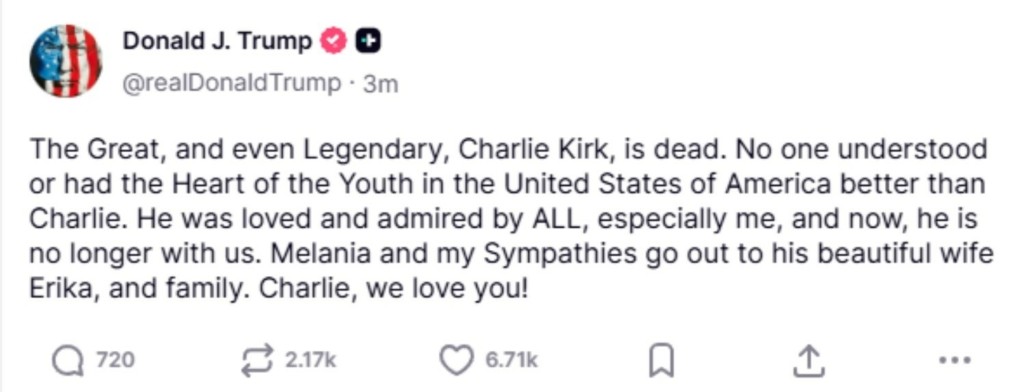Screen dimensions: 1024x392
Task: Click the red verified checkmark badge
Action: (334, 42)
